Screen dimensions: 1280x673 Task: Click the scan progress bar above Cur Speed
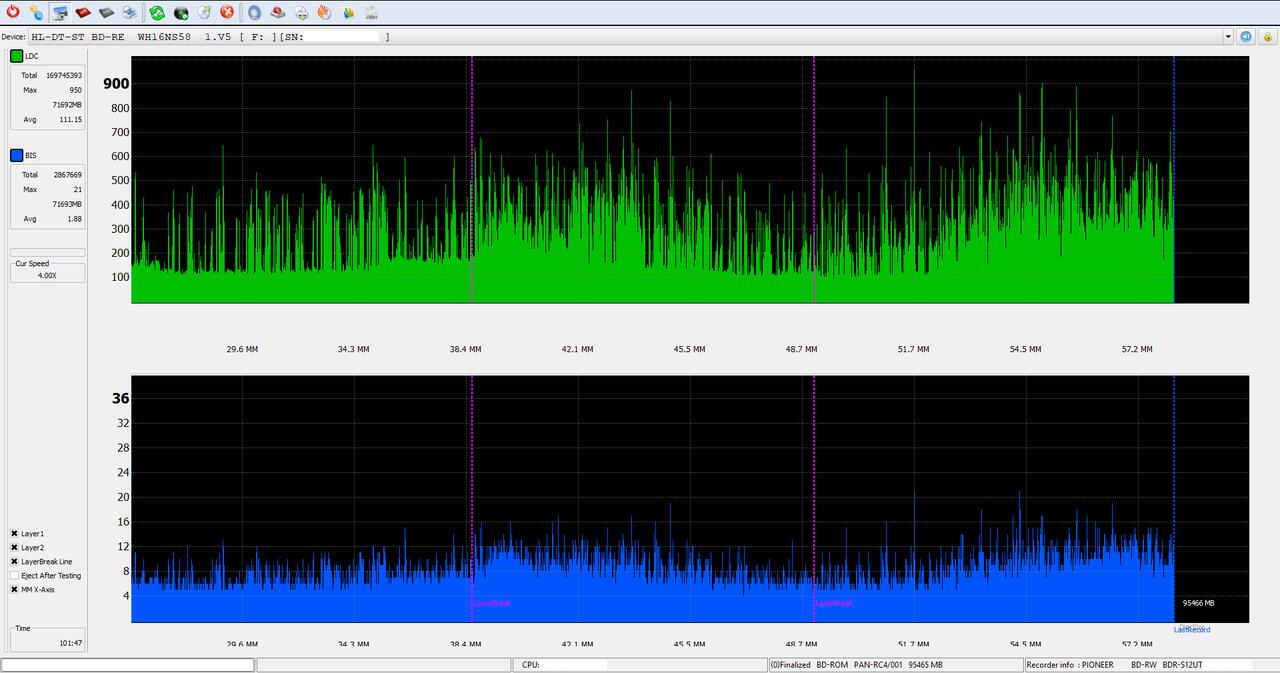pyautogui.click(x=47, y=252)
